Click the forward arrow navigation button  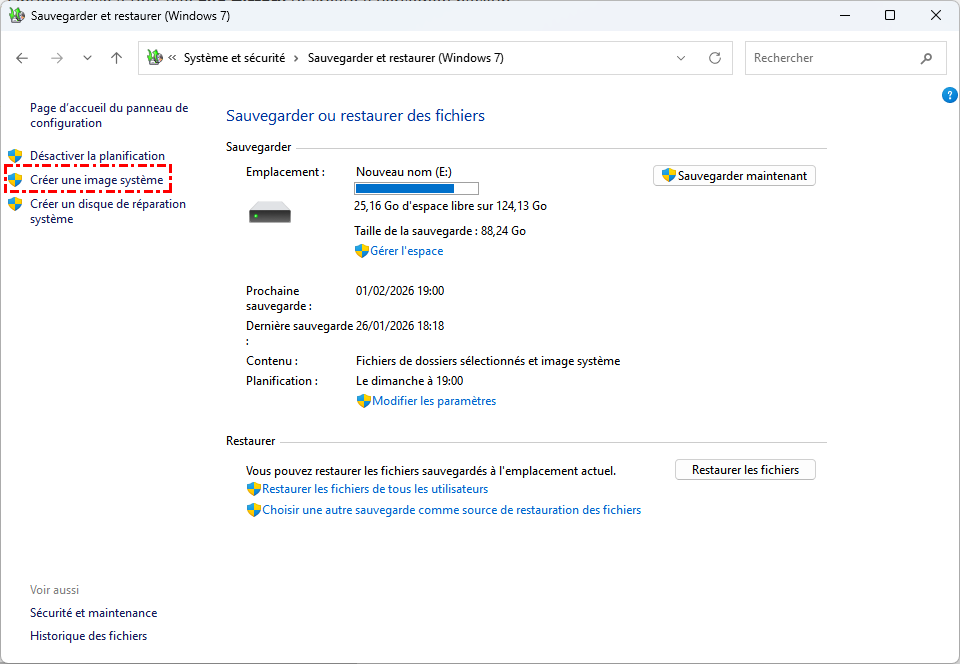[56, 58]
